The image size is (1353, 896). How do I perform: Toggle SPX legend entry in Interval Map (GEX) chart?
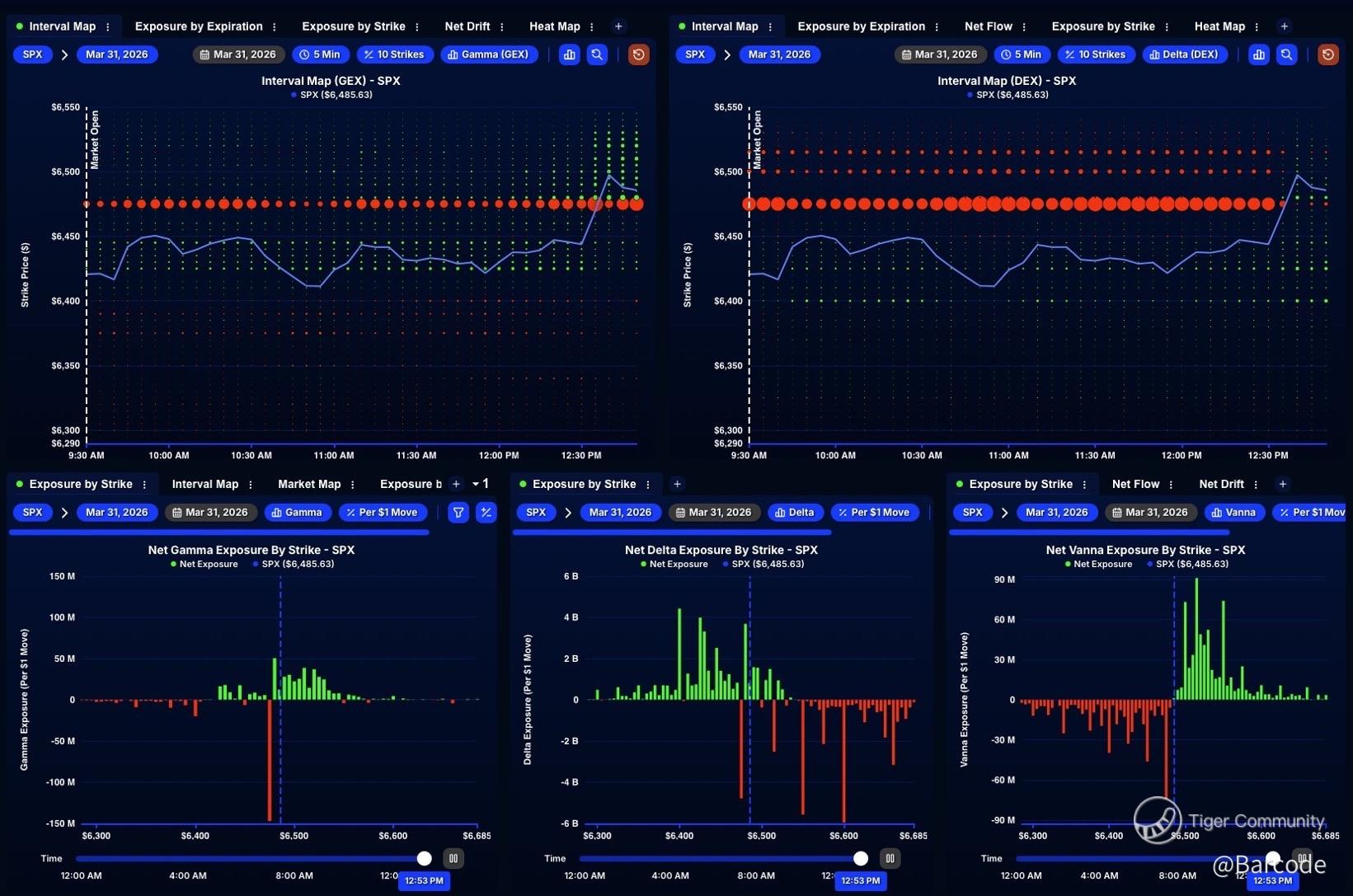tap(331, 95)
